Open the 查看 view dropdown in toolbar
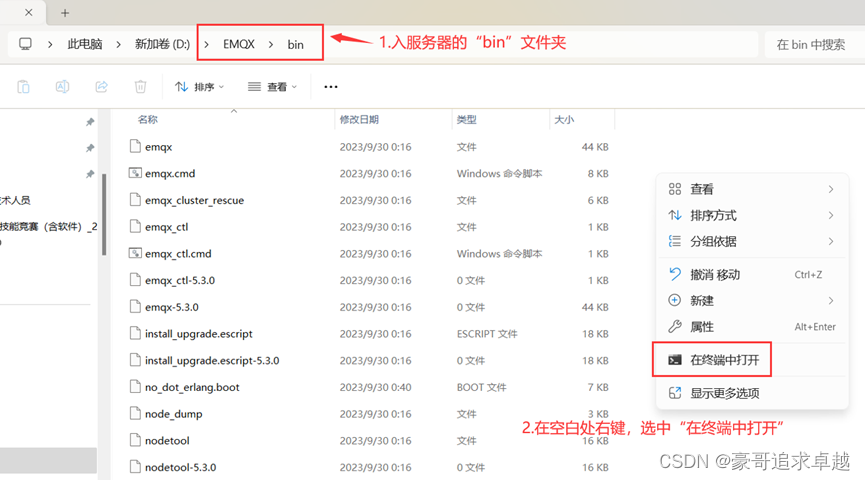Screen dimensions: 865x480 click(x=273, y=87)
